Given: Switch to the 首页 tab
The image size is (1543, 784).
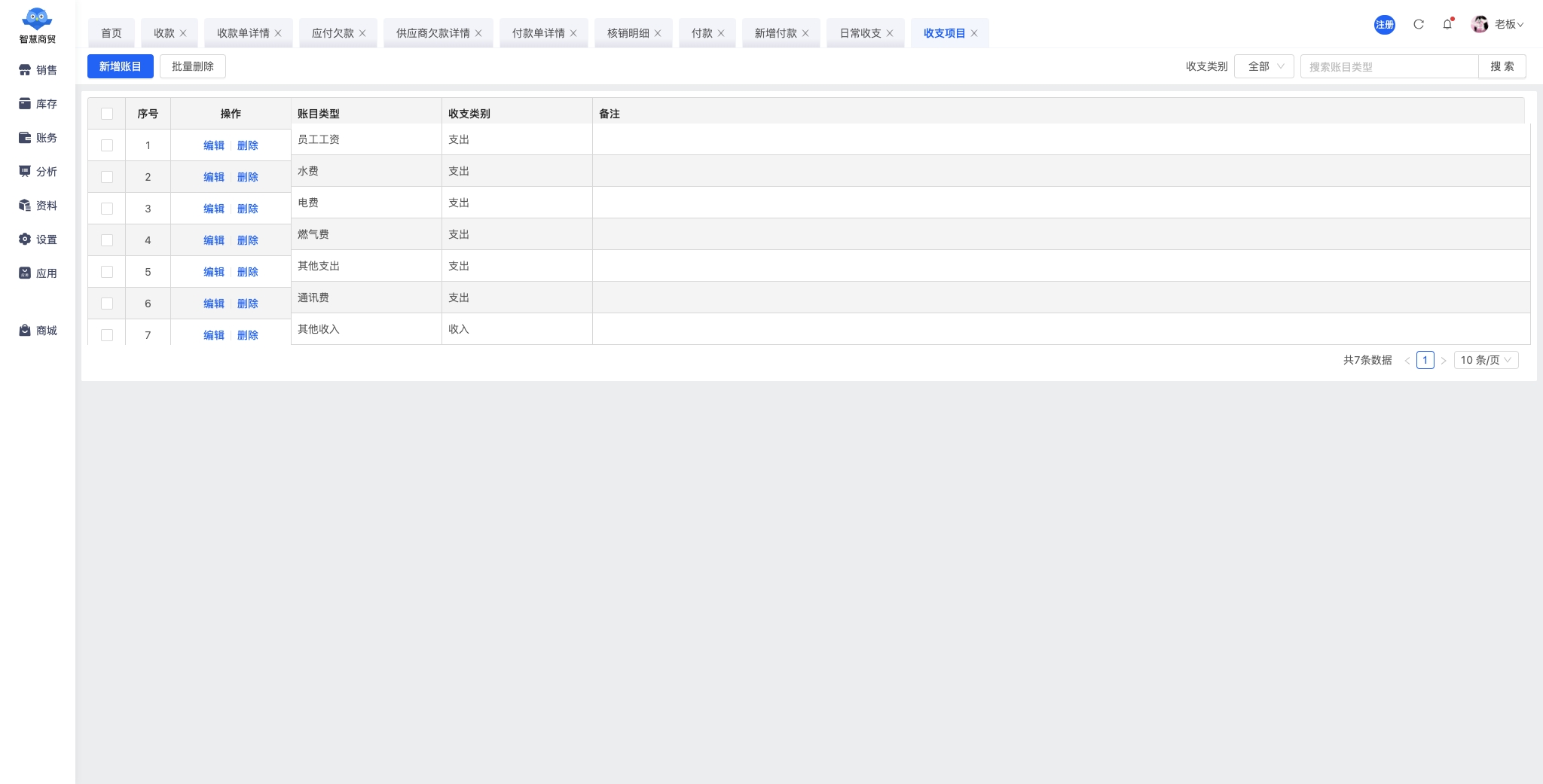Looking at the screenshot, I should point(112,33).
